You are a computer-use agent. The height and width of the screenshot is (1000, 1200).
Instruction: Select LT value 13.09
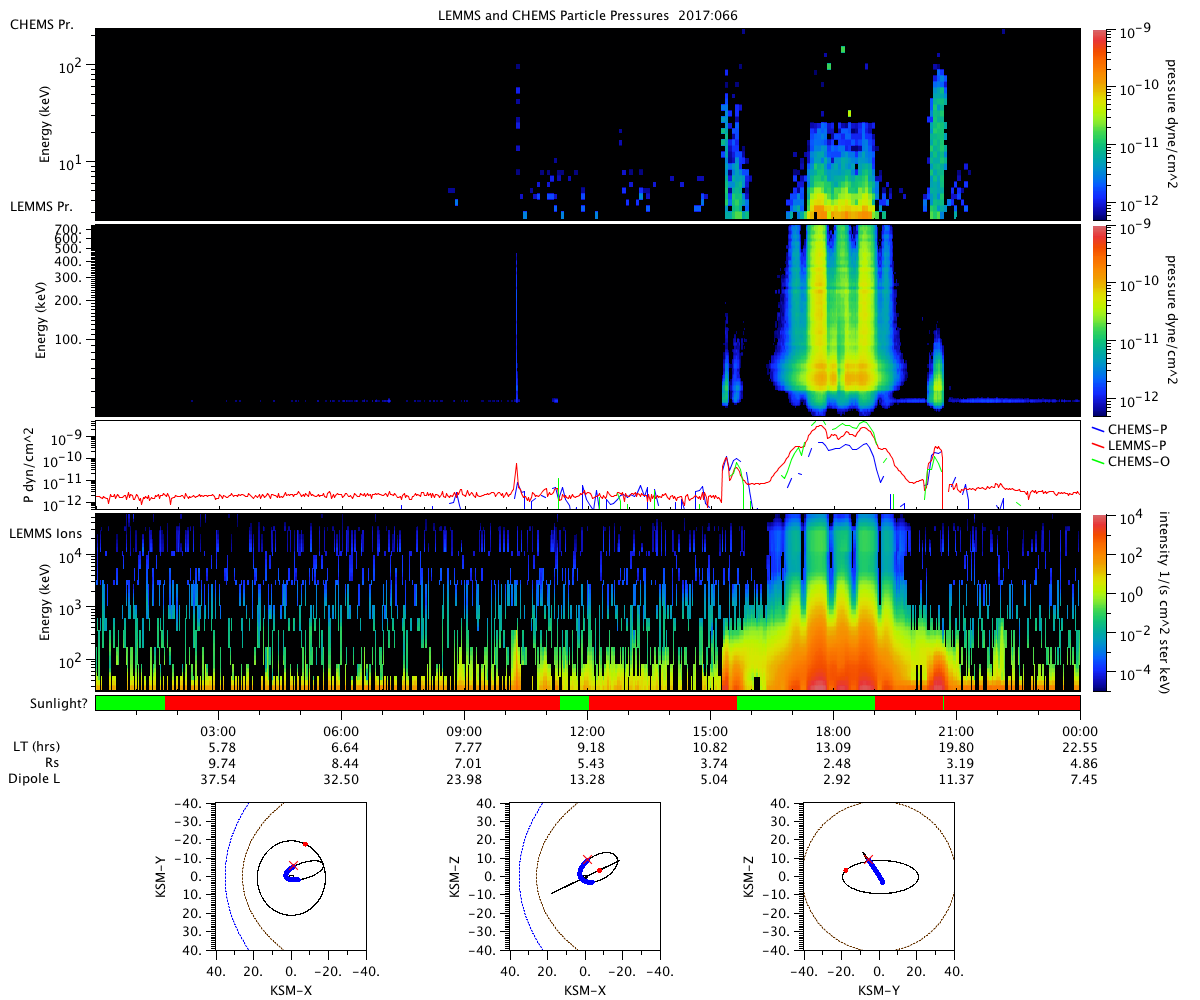834,747
